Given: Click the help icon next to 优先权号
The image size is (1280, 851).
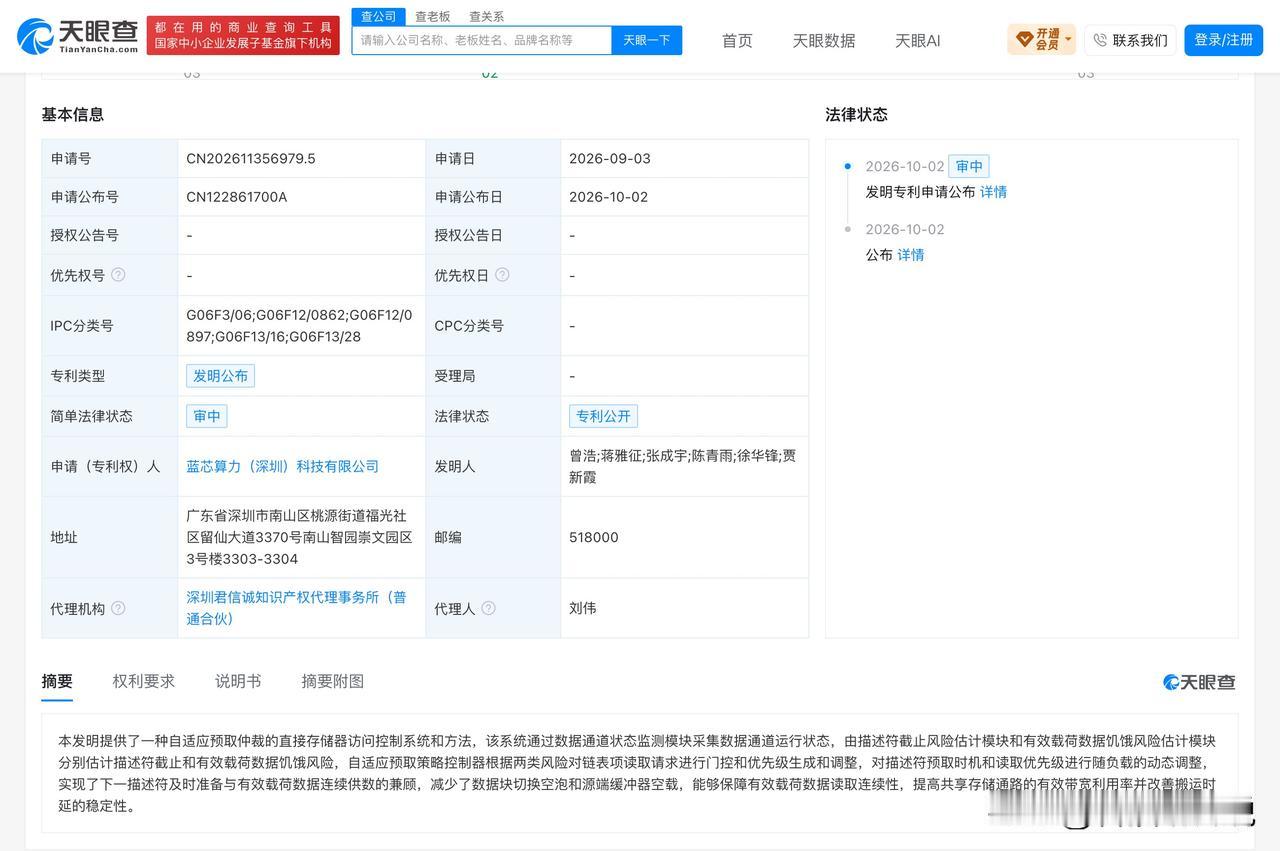Looking at the screenshot, I should click(x=118, y=274).
